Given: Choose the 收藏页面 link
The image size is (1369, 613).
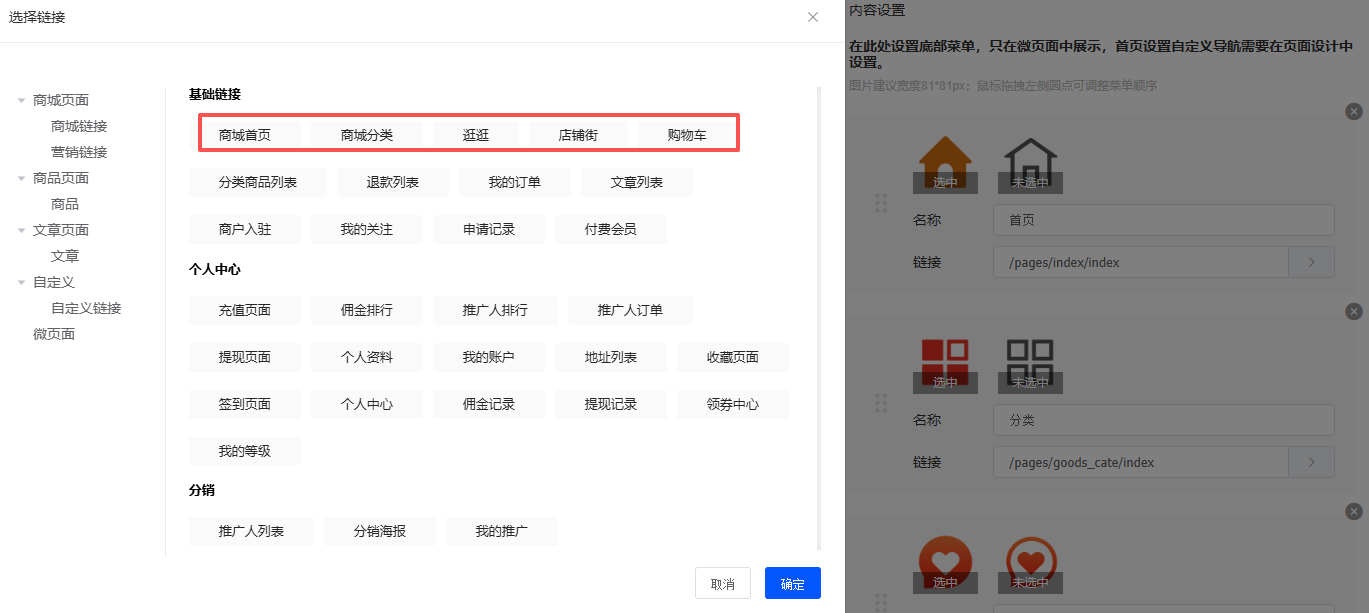Looking at the screenshot, I should [x=733, y=357].
